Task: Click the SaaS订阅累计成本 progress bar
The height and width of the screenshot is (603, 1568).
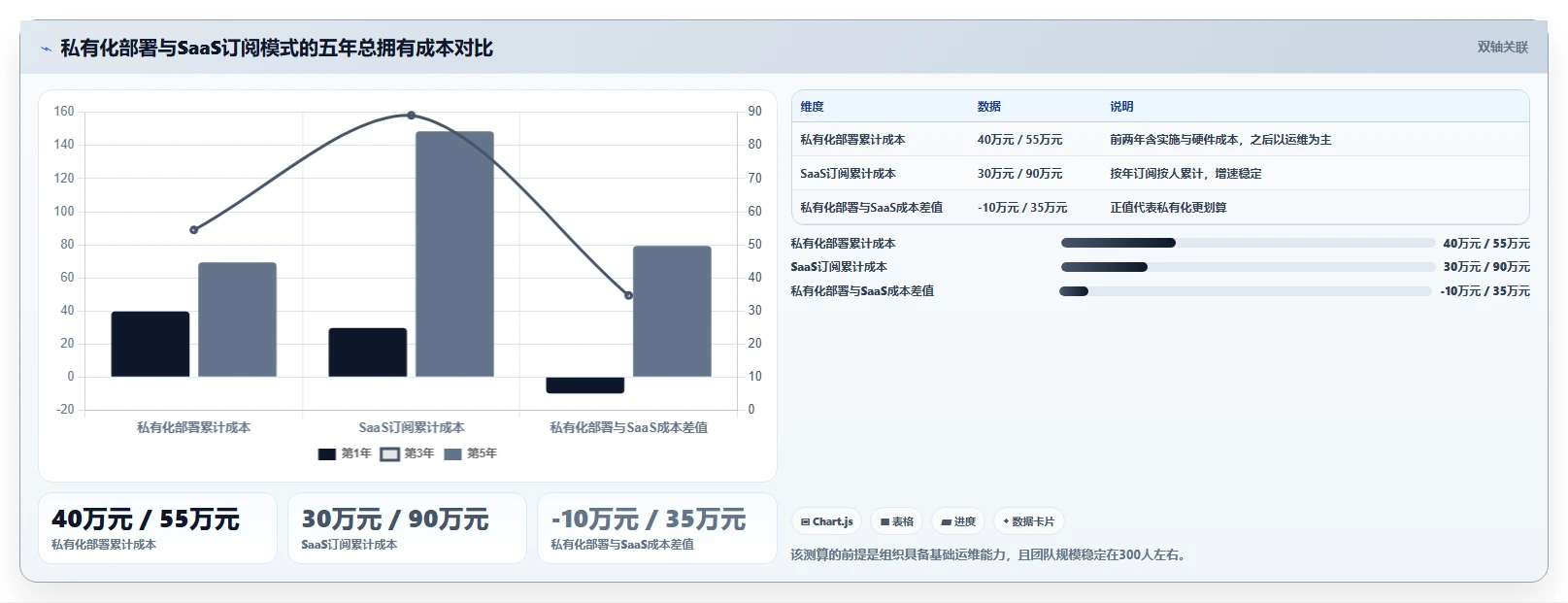Action: coord(1248,267)
